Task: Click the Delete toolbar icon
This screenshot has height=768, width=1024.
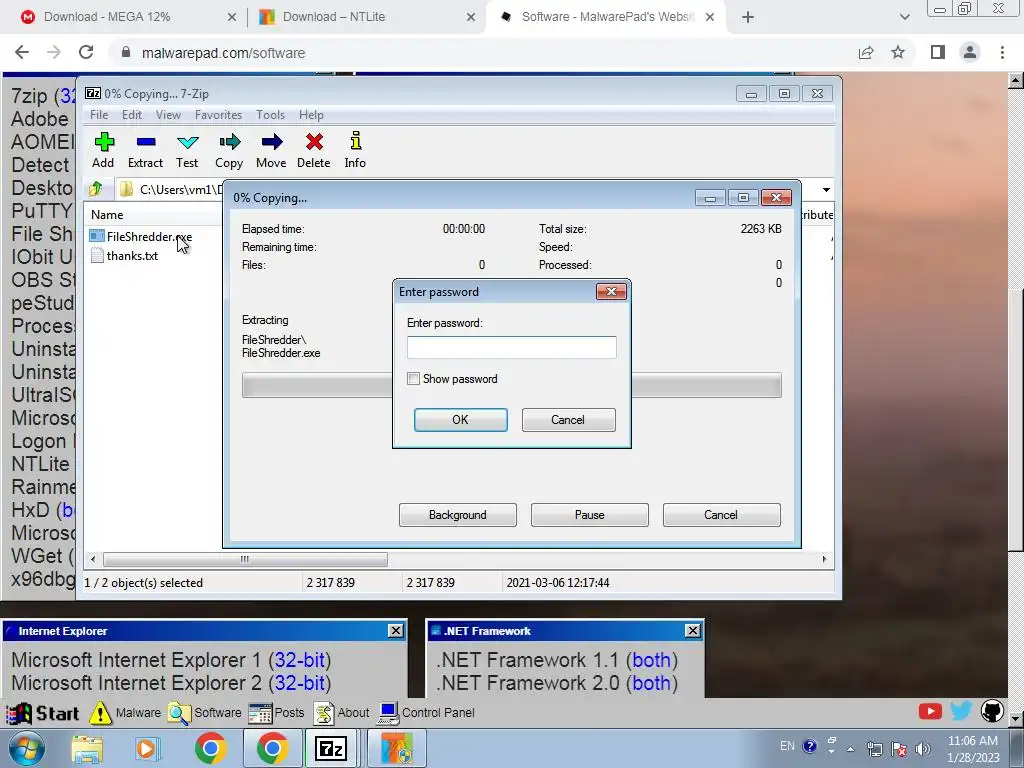Action: pos(313,150)
